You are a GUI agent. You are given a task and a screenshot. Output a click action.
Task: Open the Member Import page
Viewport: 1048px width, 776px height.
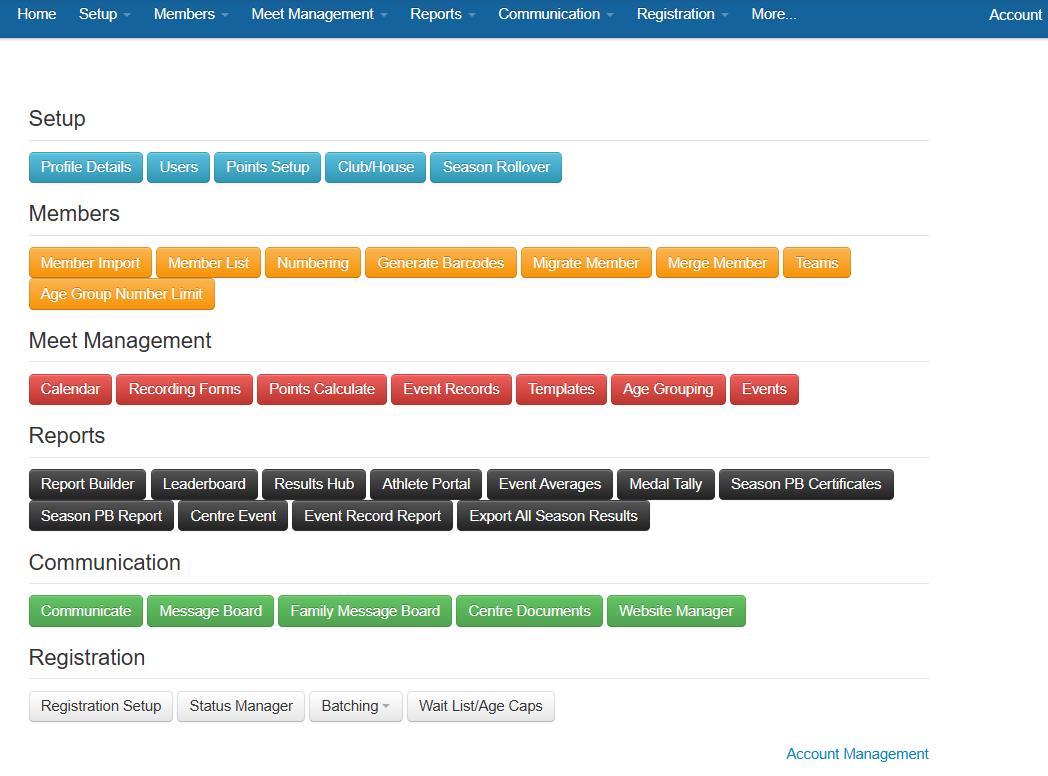pos(90,262)
